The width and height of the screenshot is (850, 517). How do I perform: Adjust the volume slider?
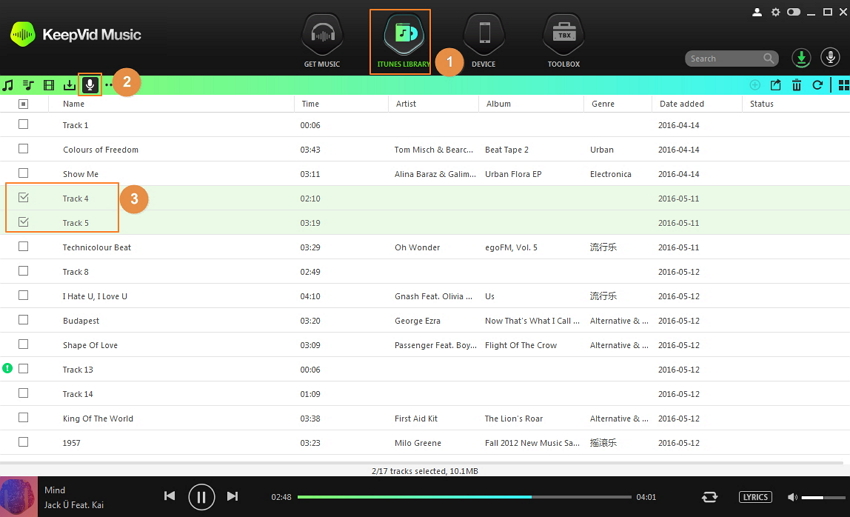[824, 497]
